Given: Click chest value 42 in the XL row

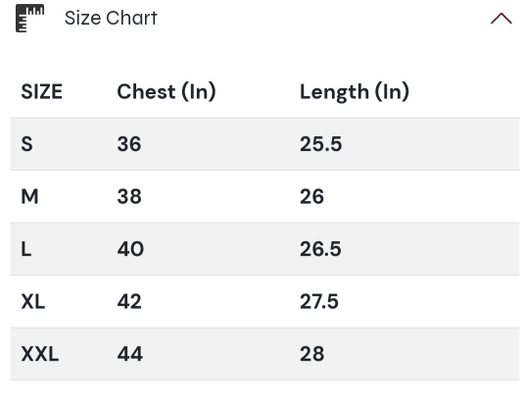Looking at the screenshot, I should [x=129, y=301].
